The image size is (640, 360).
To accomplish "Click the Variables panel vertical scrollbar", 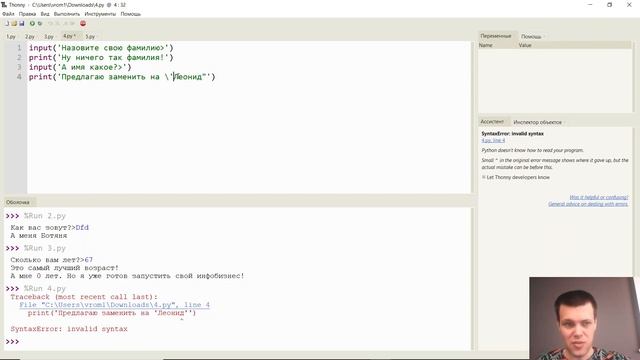I will (633, 78).
